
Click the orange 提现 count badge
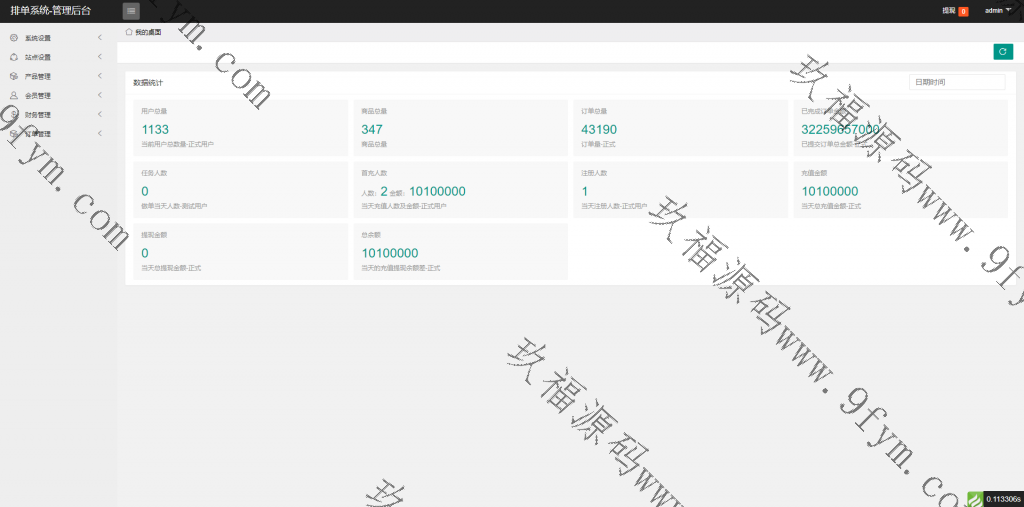pos(963,12)
